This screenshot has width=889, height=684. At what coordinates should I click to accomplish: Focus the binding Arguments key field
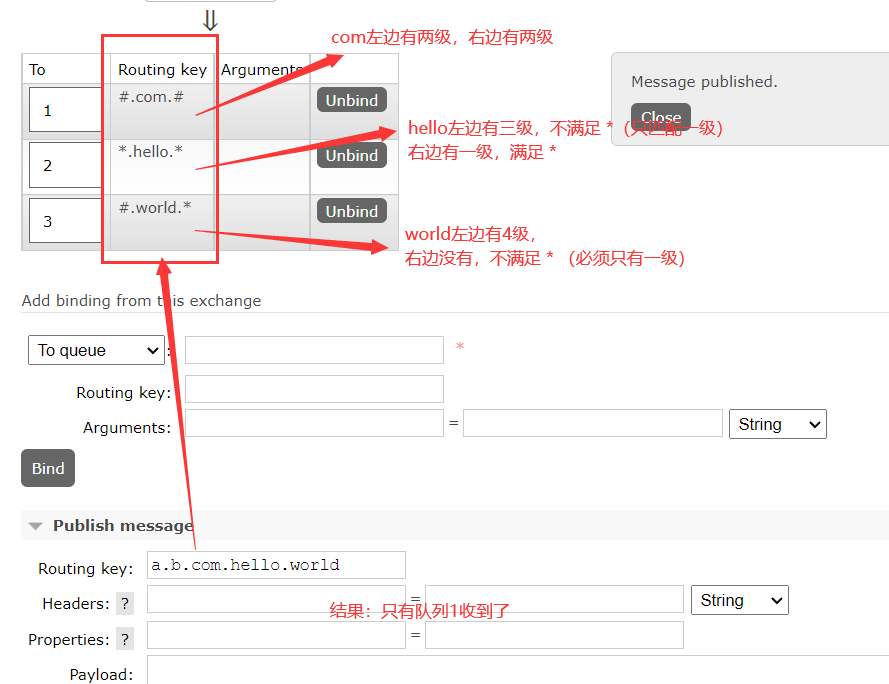point(314,423)
